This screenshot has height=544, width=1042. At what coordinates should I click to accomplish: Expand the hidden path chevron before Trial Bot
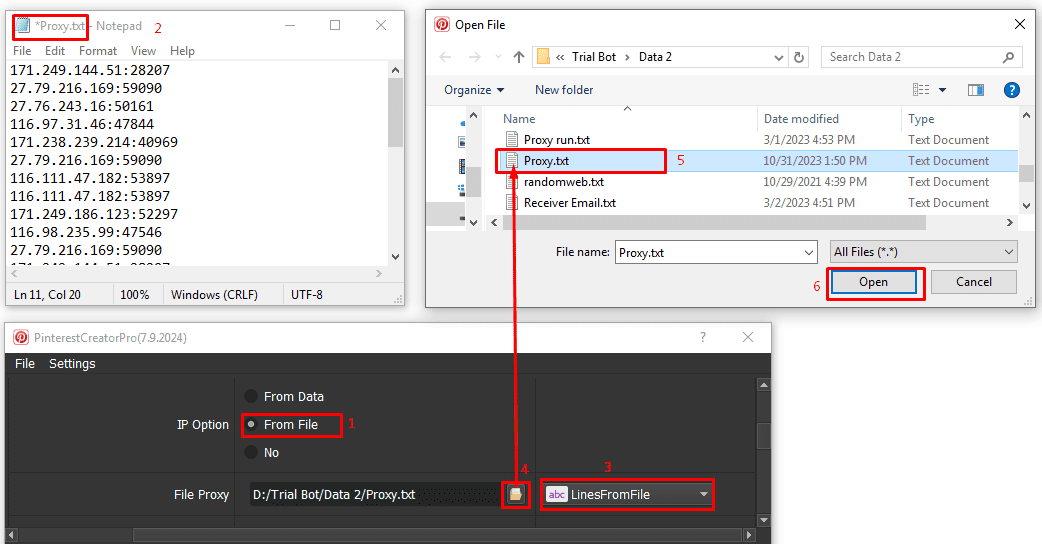pyautogui.click(x=560, y=57)
